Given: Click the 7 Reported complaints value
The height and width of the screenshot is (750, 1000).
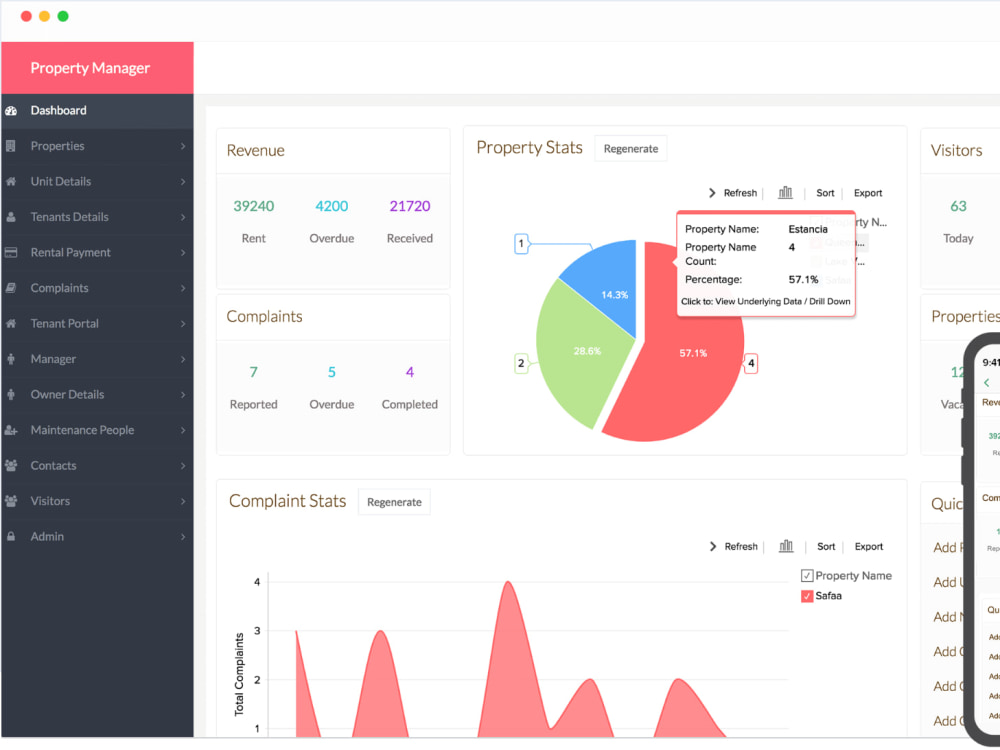Looking at the screenshot, I should coord(253,372).
